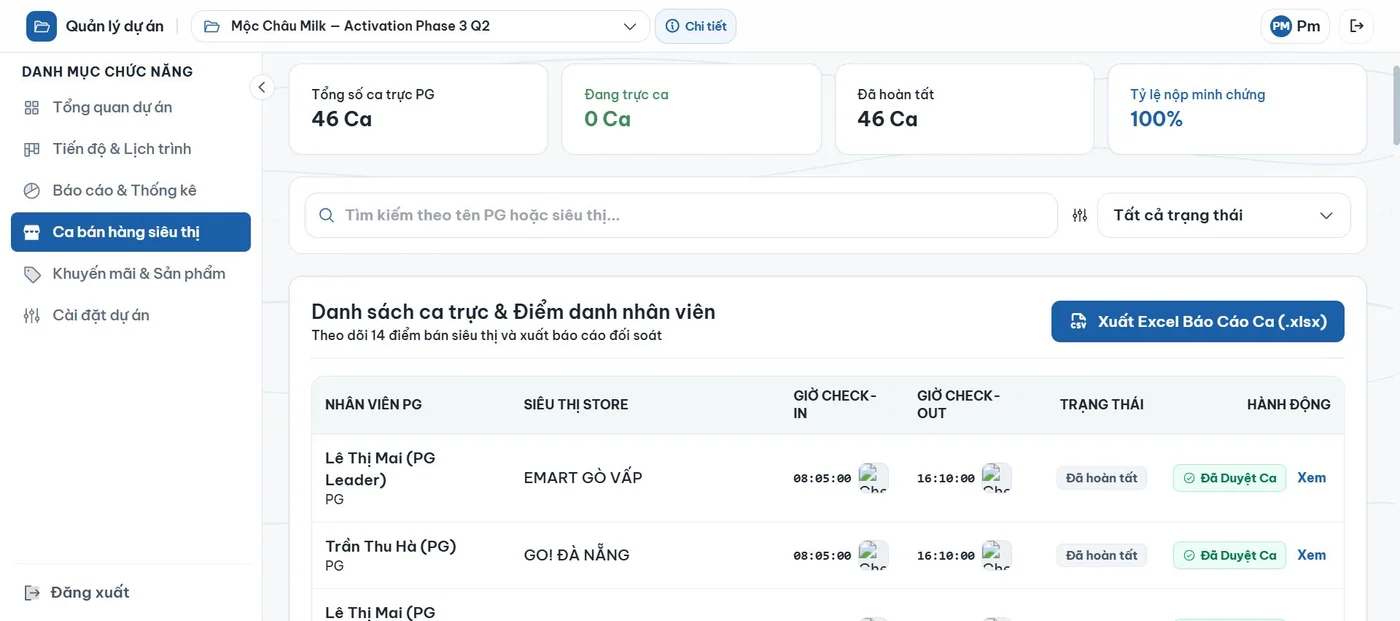Open Trần Thu Hà's check-out photo thumbnail
Viewport: 1400px width, 621px height.
(x=996, y=555)
